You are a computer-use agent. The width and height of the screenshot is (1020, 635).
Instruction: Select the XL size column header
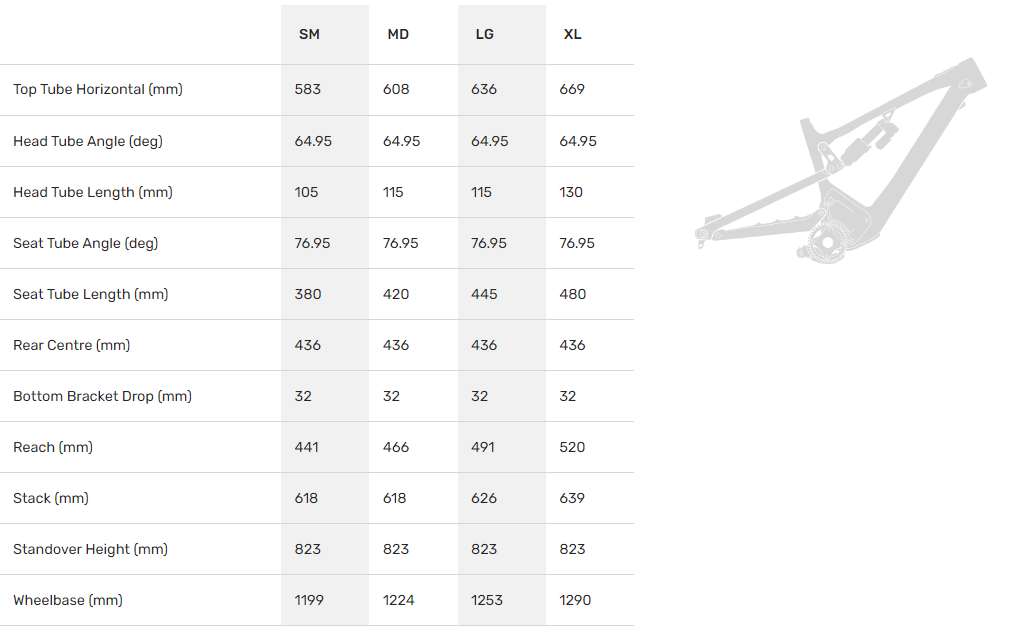(572, 34)
